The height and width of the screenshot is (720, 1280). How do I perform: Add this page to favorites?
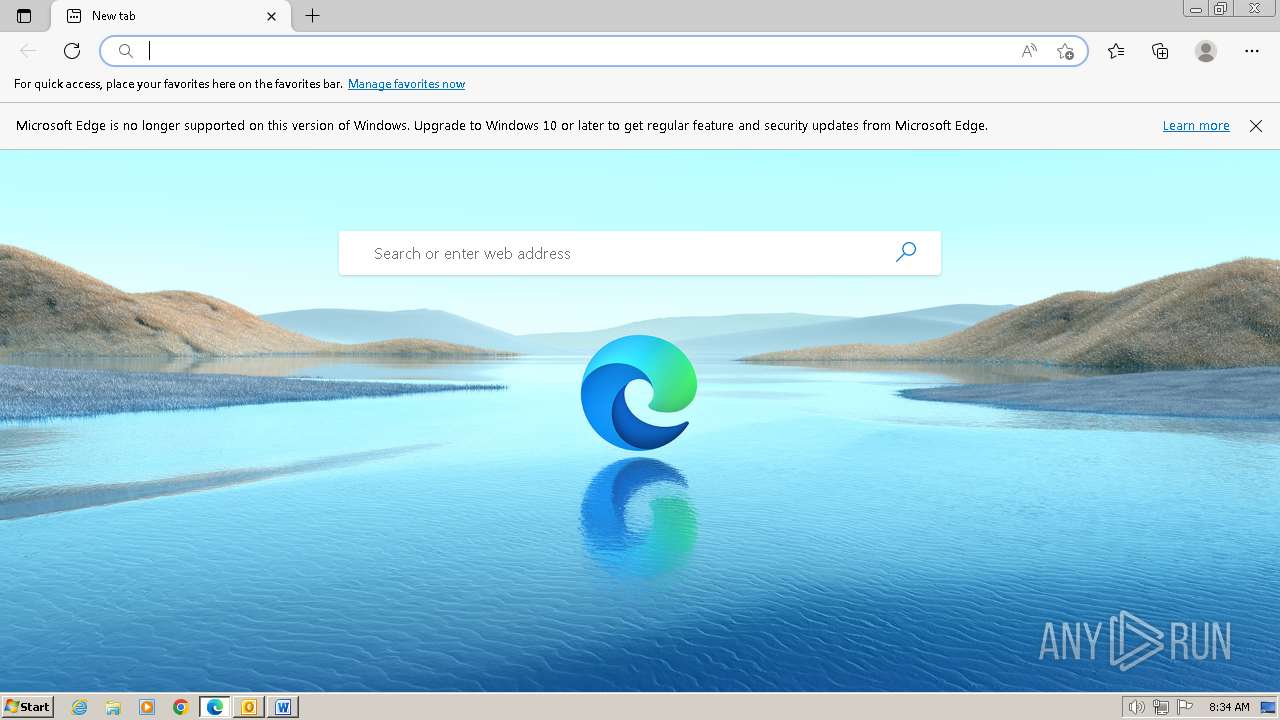(1065, 51)
